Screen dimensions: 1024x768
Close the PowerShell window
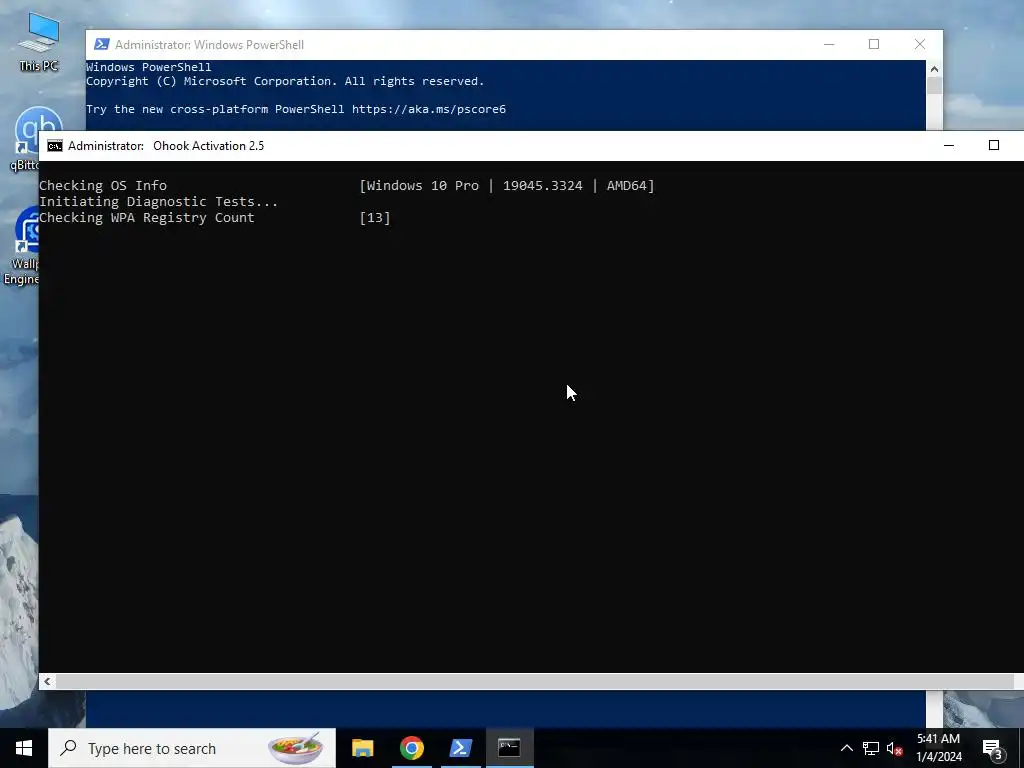pos(920,44)
